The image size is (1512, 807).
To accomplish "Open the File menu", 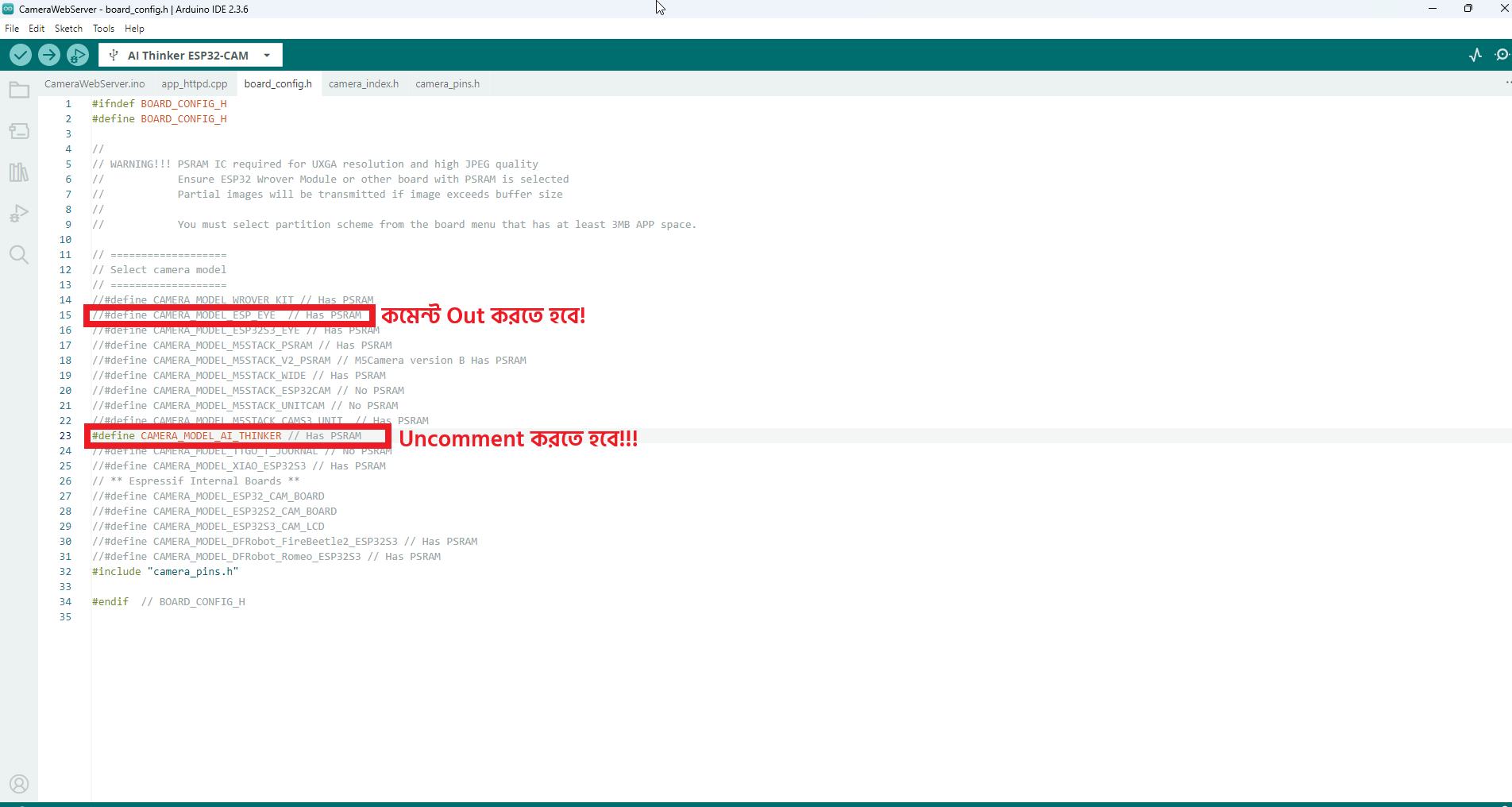I will 12,29.
